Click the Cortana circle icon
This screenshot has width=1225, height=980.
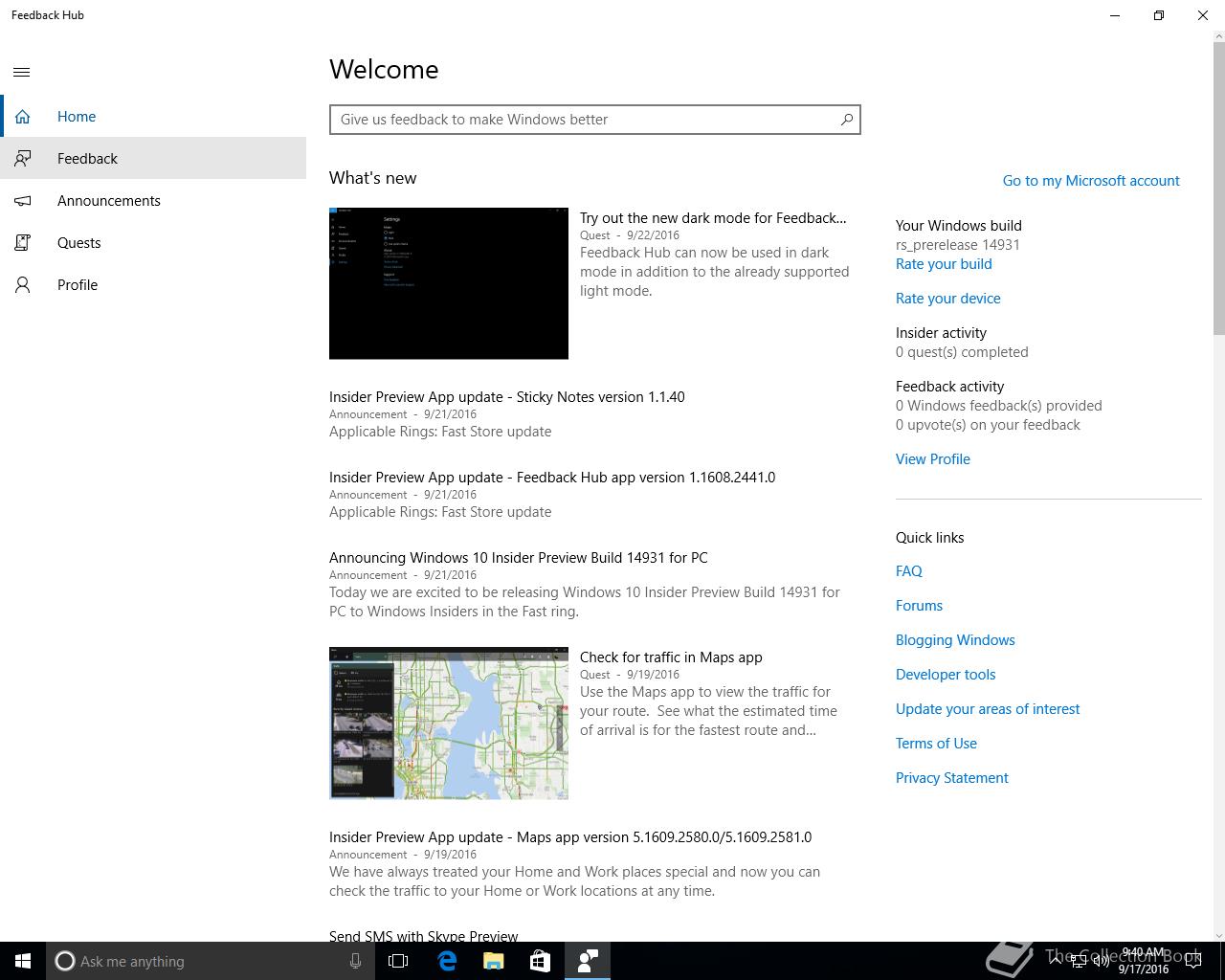64,961
